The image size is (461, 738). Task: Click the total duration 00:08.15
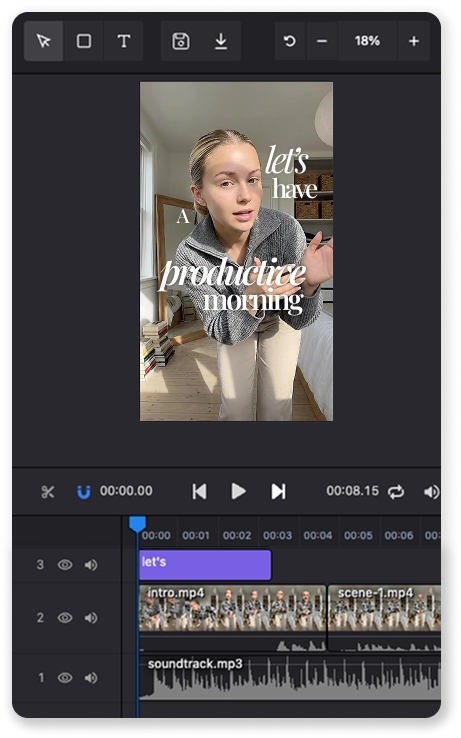[353, 491]
